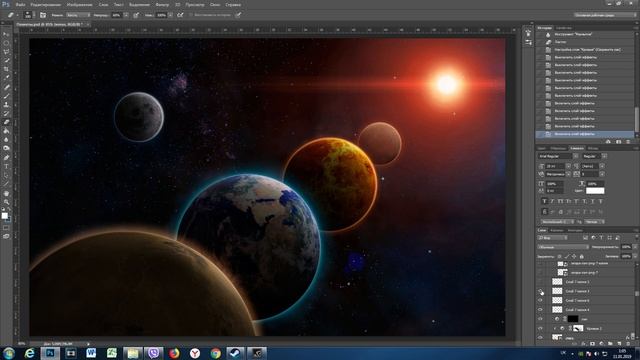Open the Фильтр menu

point(162,4)
